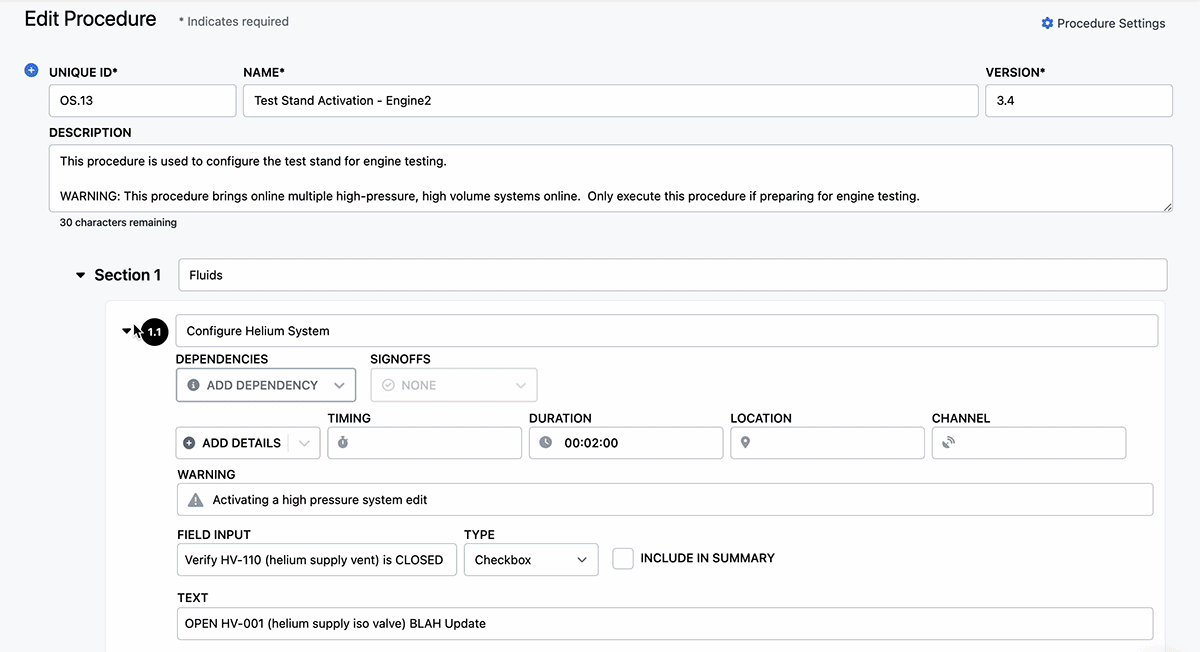Open the Checkbox type dropdown
This screenshot has width=1200, height=652.
tap(531, 560)
